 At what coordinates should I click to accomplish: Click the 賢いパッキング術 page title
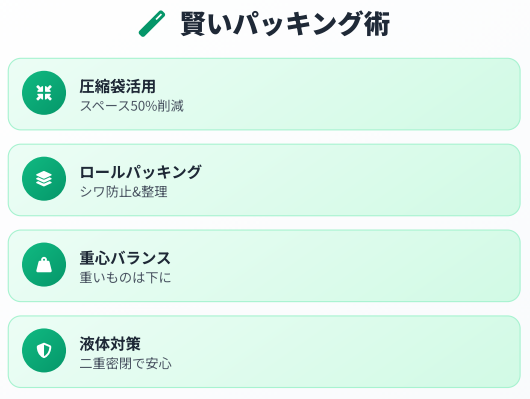click(x=285, y=24)
